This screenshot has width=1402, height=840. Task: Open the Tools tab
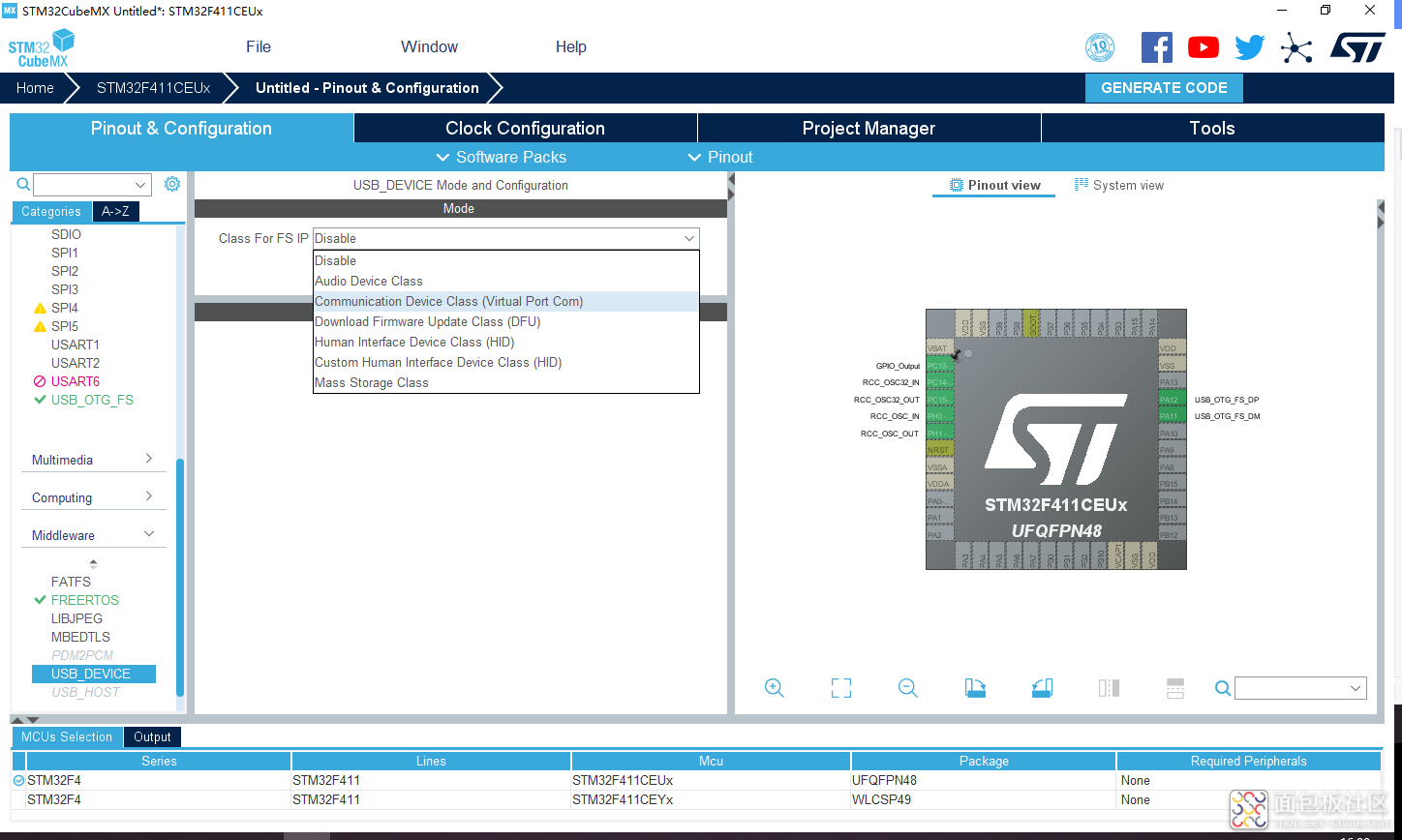click(1212, 128)
